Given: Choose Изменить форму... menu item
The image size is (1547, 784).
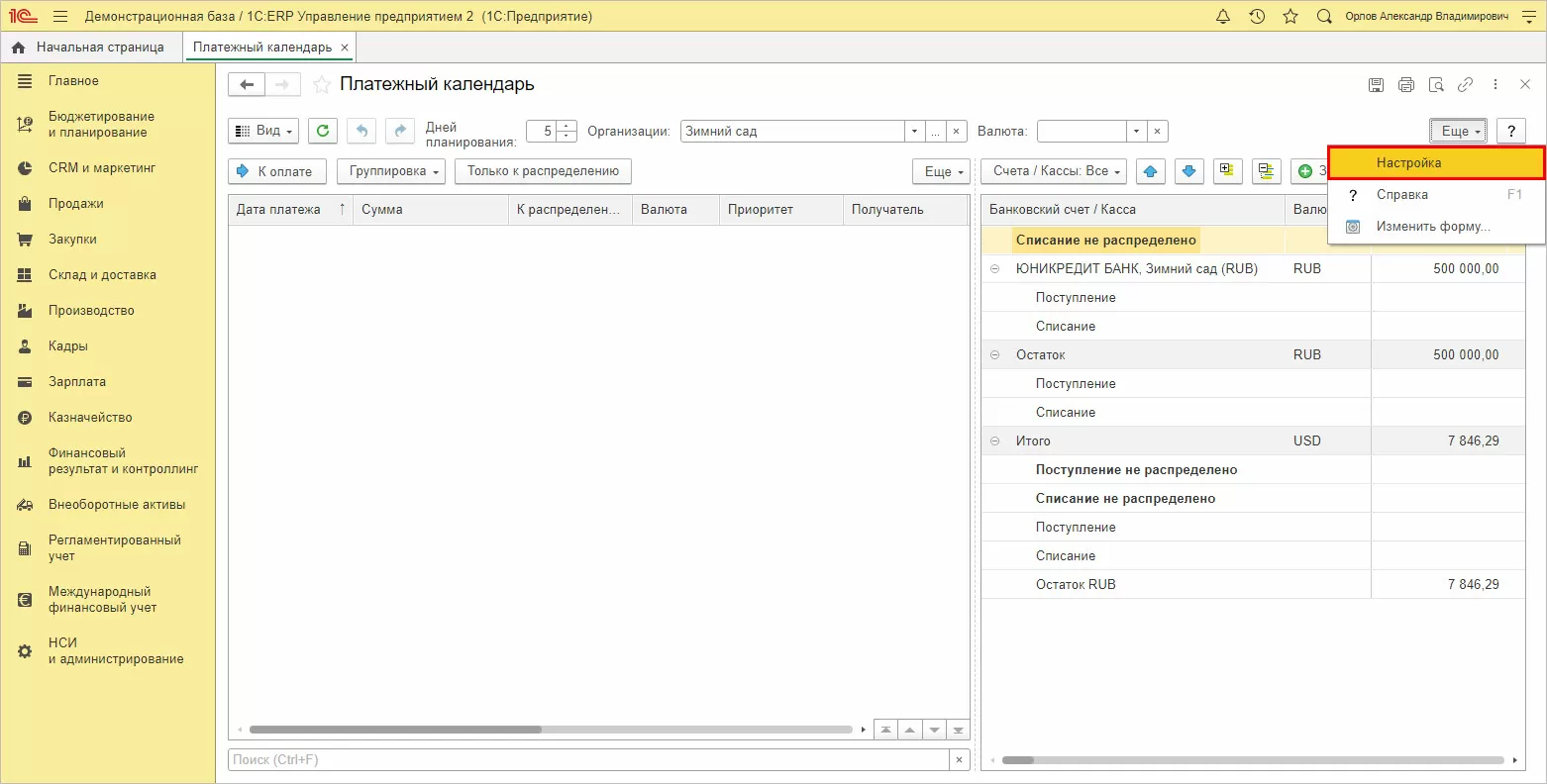Looking at the screenshot, I should click(1432, 227).
